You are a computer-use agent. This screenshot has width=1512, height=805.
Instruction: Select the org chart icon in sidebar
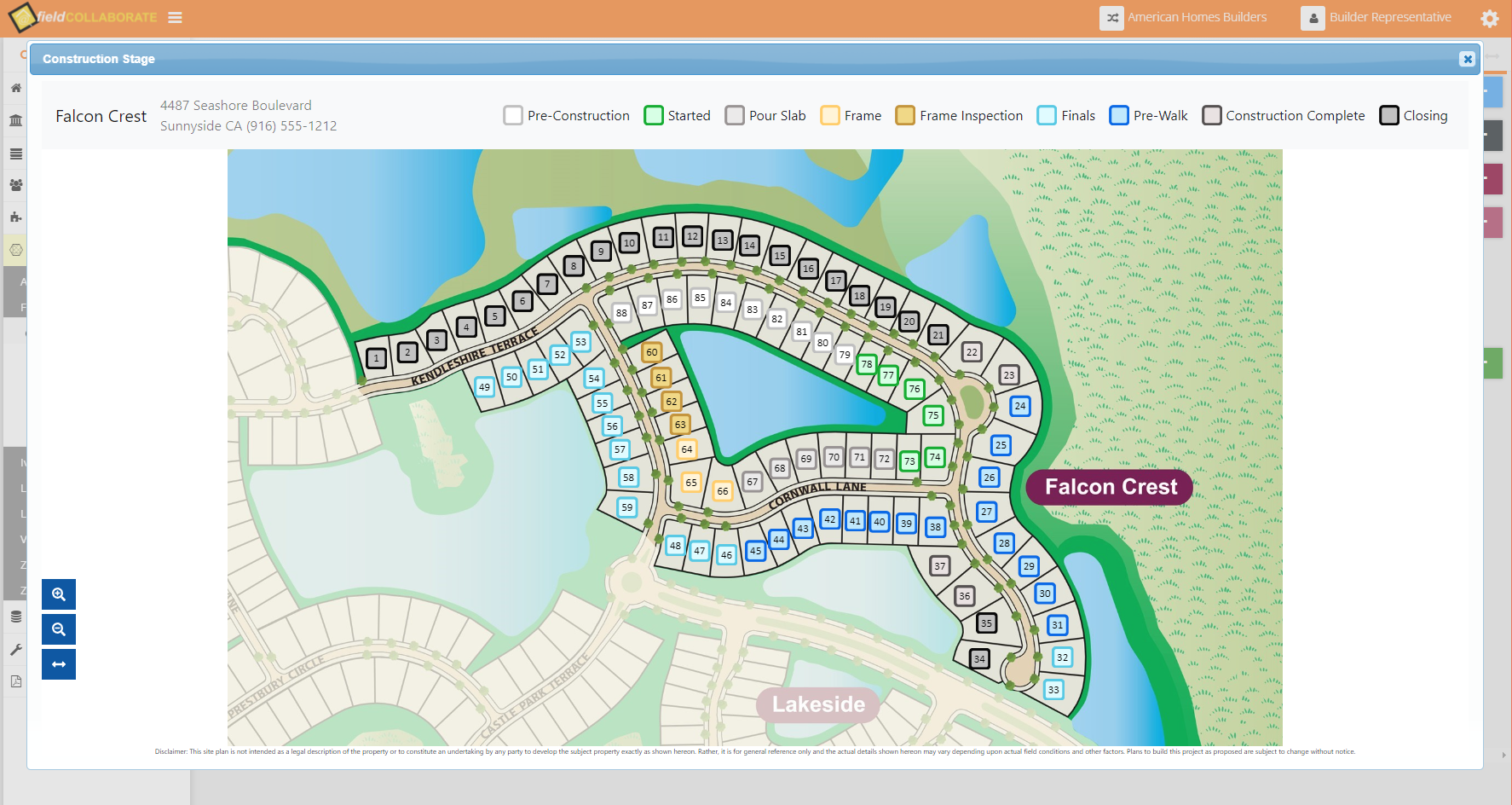click(15, 217)
